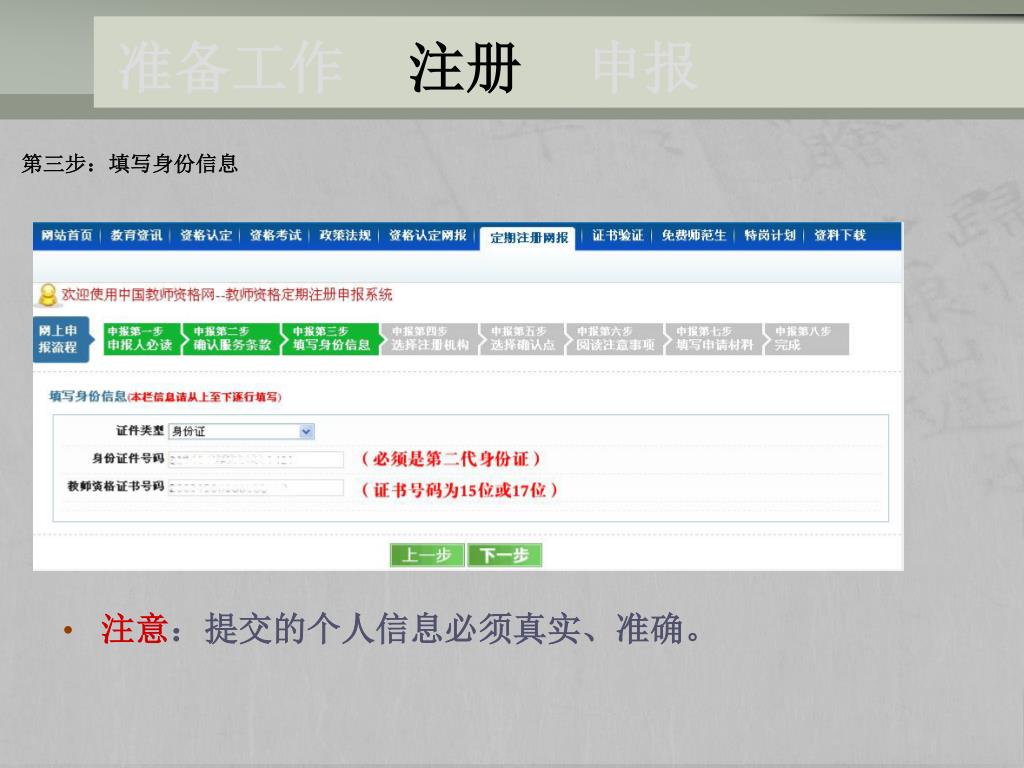
Task: Click the faded 准备工作 heading
Action: [230, 66]
